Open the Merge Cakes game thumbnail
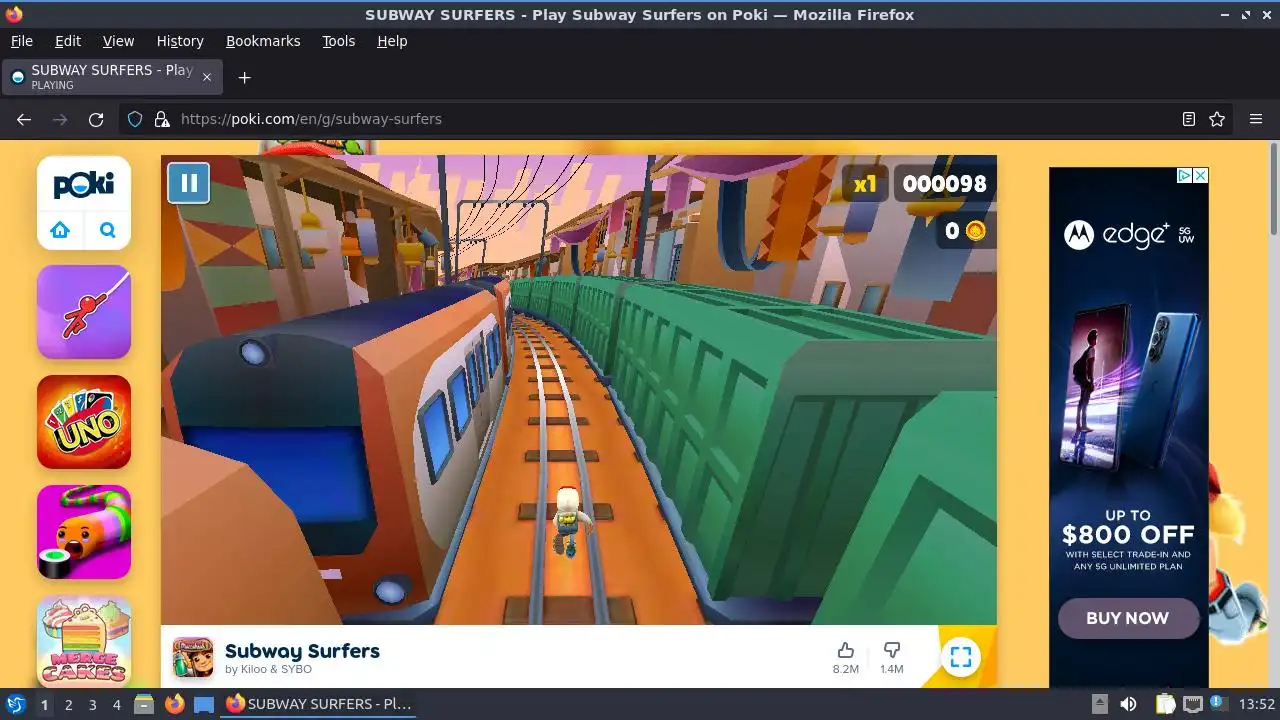This screenshot has width=1280, height=720. click(x=84, y=641)
